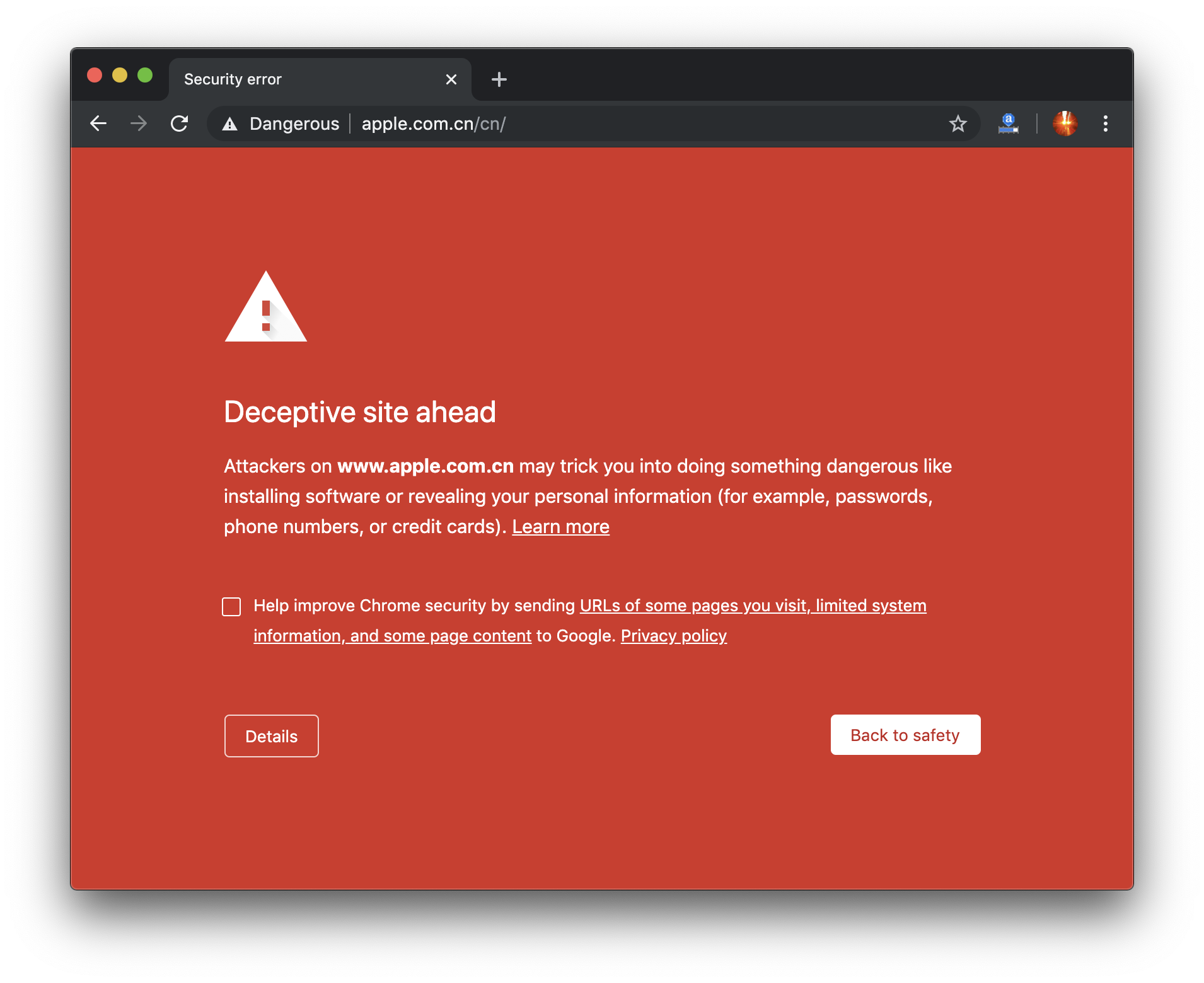This screenshot has height=983, width=1204.
Task: Click the green maximize window button
Action: click(x=145, y=75)
